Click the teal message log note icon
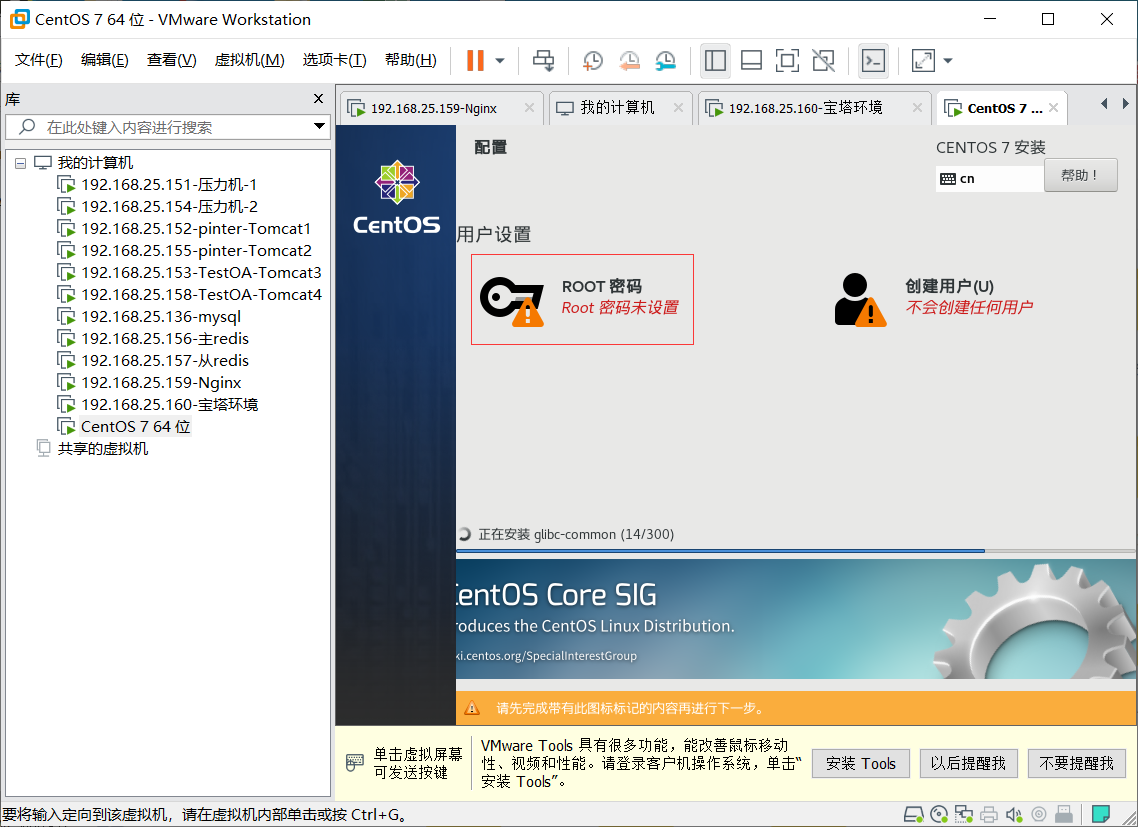This screenshot has height=827, width=1138. (x=1101, y=814)
